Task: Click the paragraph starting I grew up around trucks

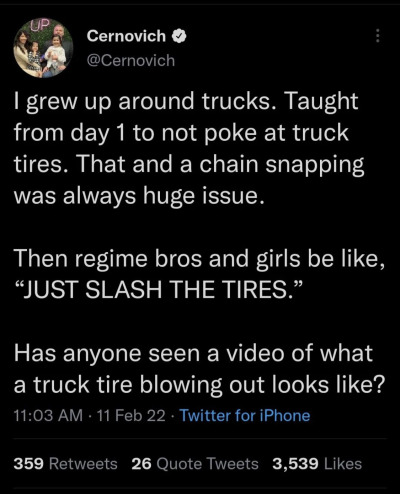Action: coord(189,148)
